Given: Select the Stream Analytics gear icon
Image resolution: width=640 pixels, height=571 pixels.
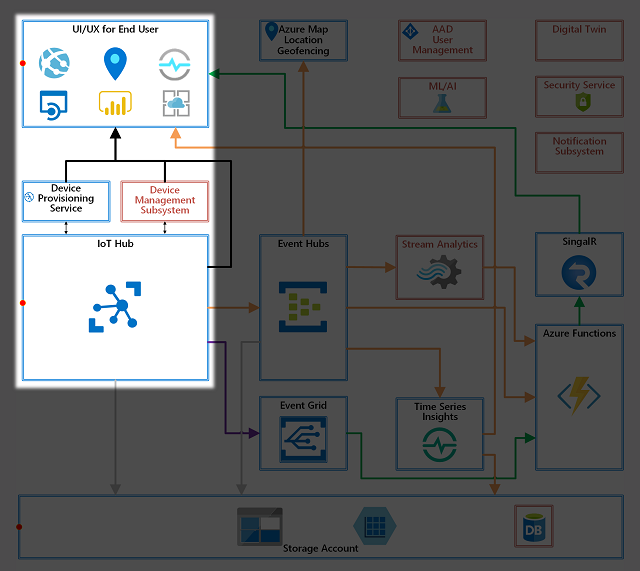Looking at the screenshot, I should 439,272.
